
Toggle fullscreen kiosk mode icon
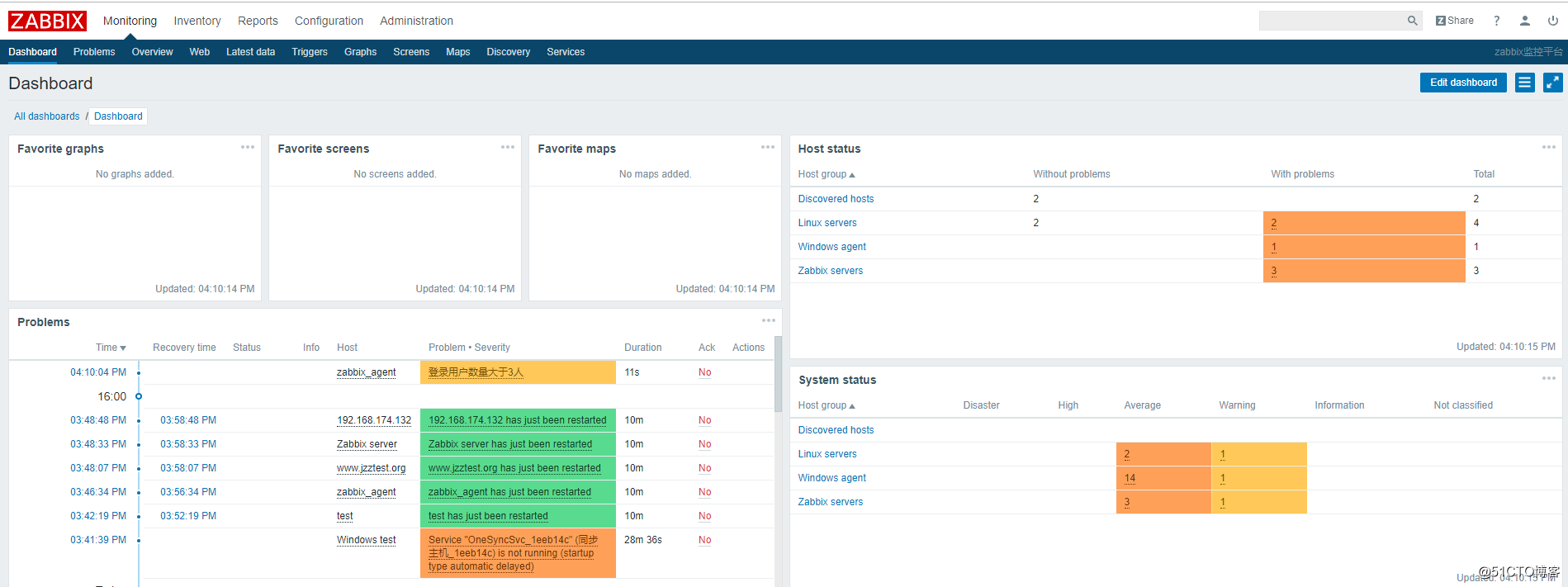[x=1552, y=83]
